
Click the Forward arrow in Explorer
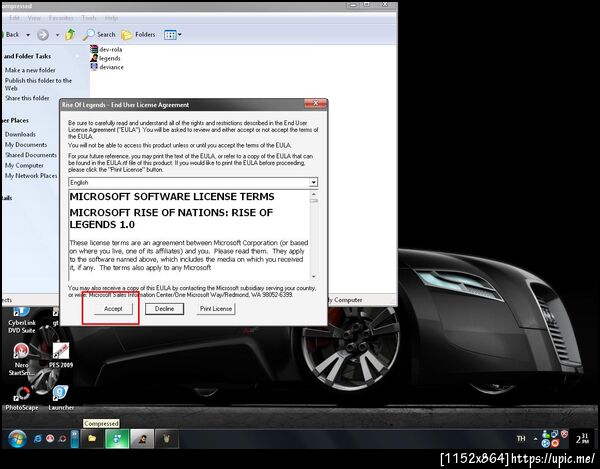[43, 35]
